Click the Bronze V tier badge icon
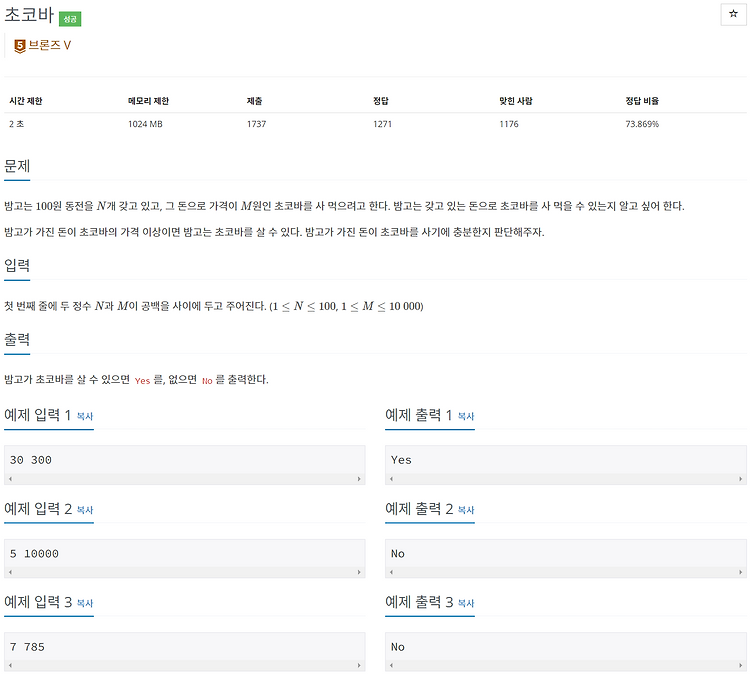This screenshot has width=750, height=674. pyautogui.click(x=20, y=46)
